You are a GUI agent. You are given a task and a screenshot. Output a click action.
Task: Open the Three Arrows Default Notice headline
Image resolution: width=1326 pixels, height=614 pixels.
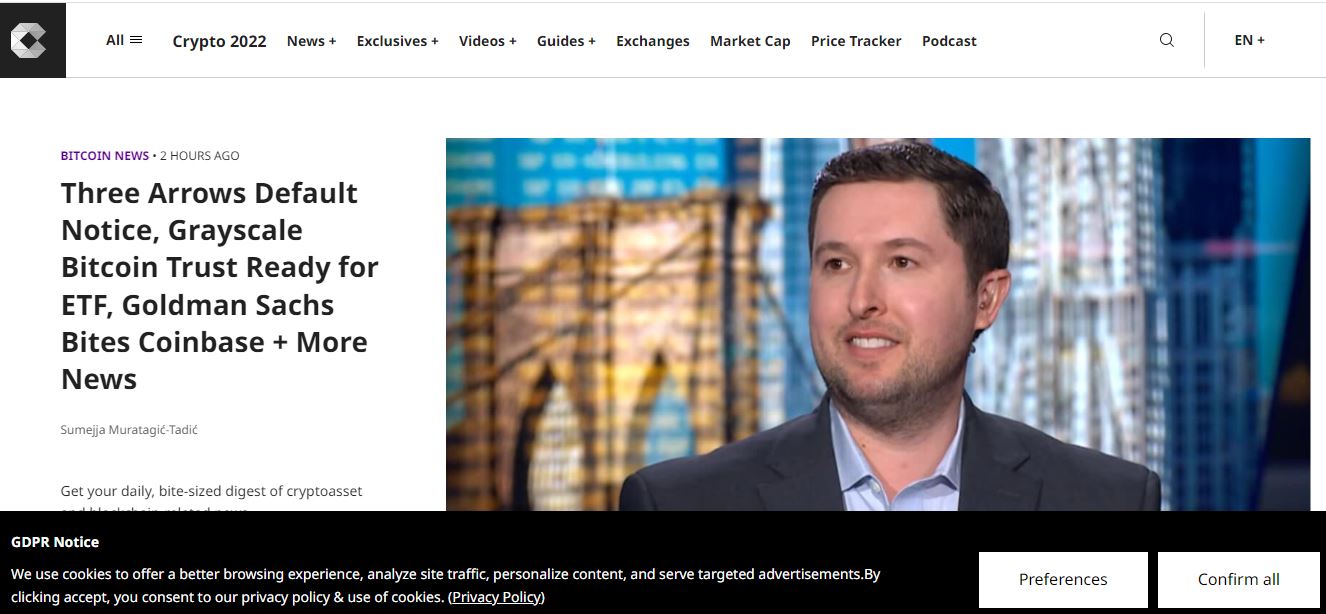[220, 286]
